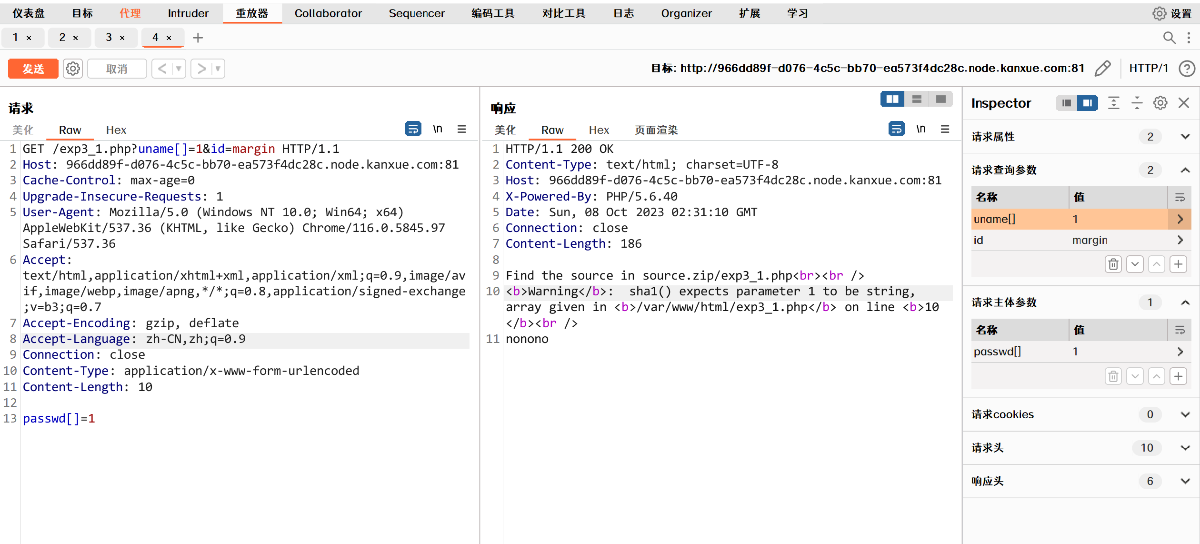Collapse all Inspector sections icon

[x=1137, y=103]
